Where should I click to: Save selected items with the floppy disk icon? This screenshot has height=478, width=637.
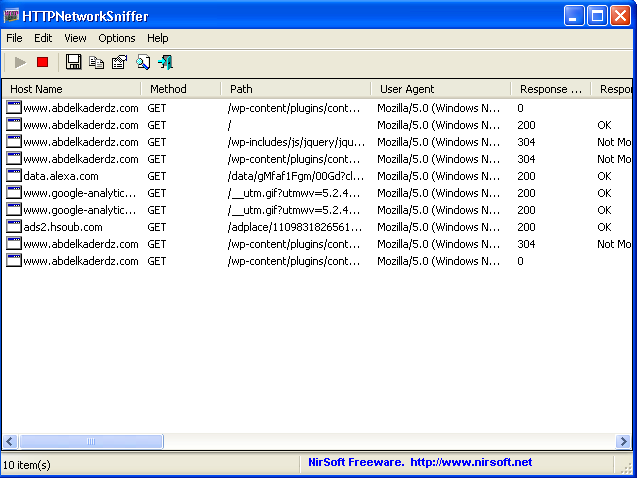click(x=74, y=62)
